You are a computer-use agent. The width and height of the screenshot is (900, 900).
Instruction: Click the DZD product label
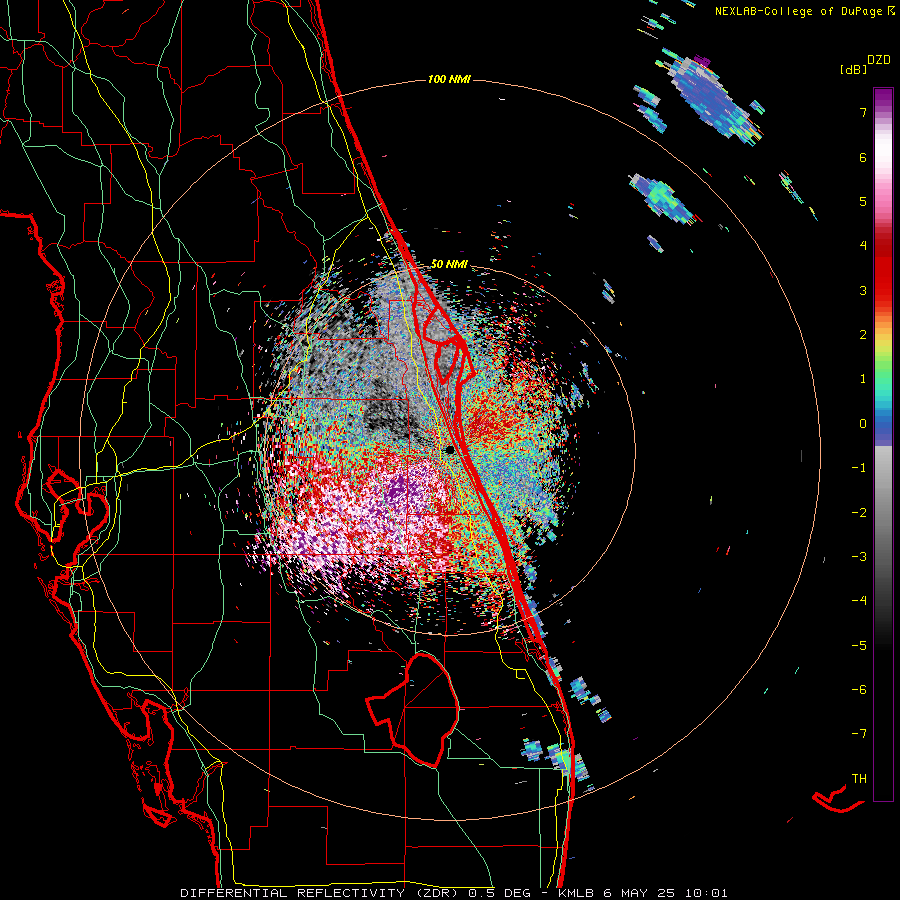879,60
